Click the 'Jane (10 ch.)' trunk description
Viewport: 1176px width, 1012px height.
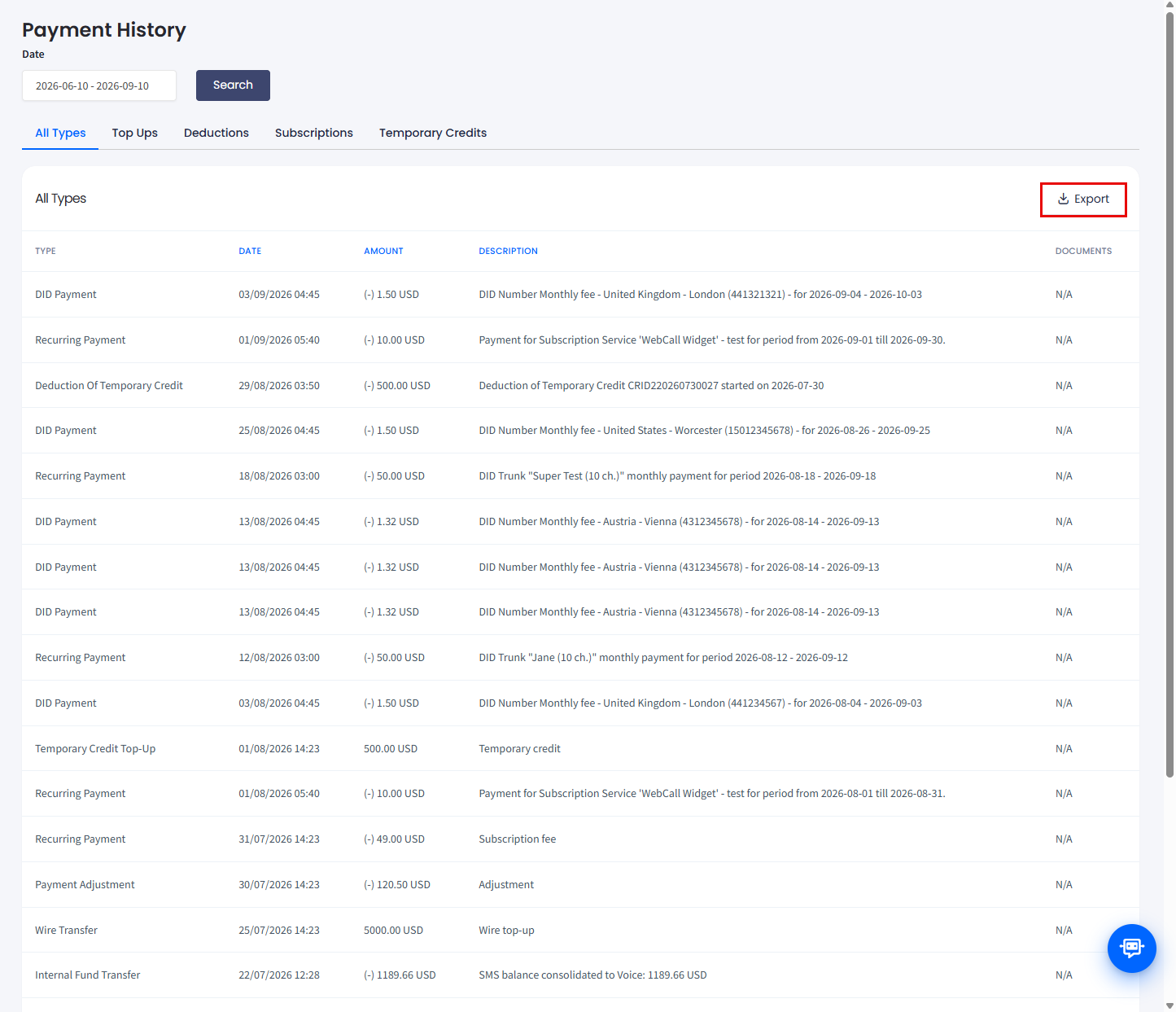pos(663,658)
